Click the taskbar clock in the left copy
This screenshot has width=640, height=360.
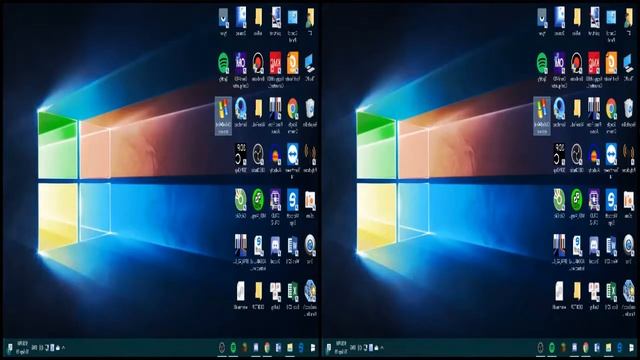(x=23, y=347)
